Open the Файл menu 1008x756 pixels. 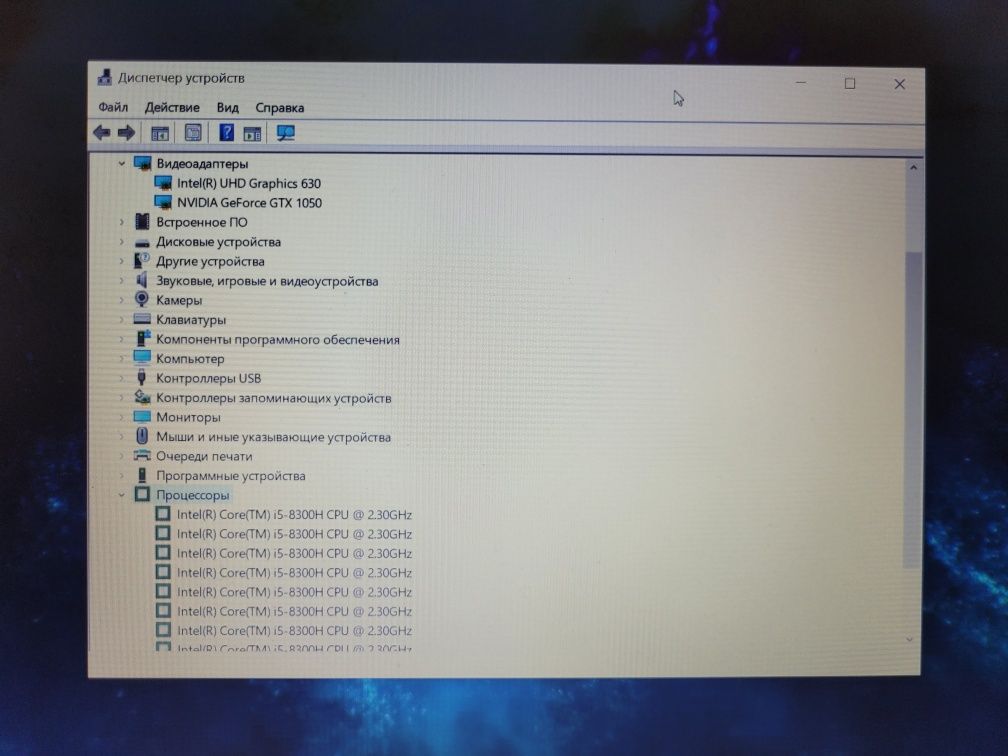113,107
